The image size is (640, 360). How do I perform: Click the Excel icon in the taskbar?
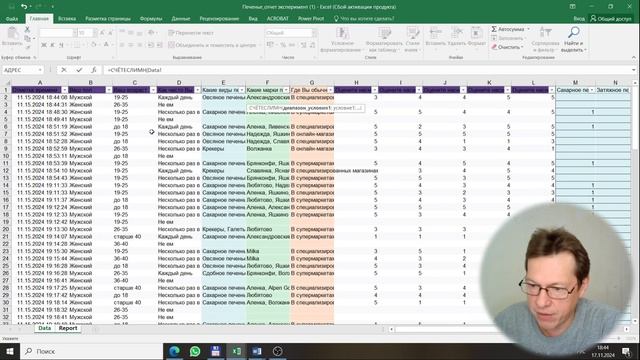click(236, 351)
